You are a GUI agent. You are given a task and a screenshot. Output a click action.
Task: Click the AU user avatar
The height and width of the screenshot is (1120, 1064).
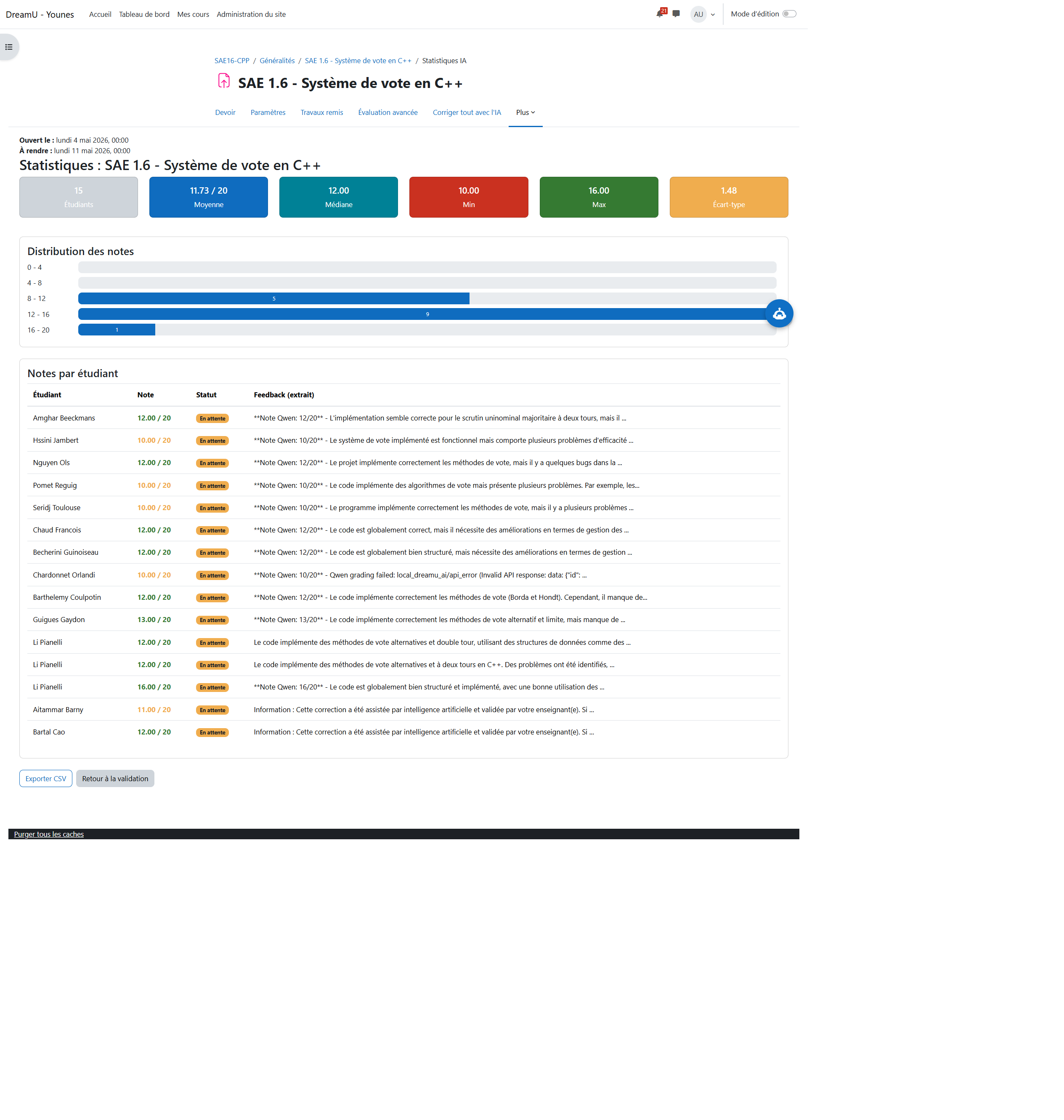(x=698, y=14)
